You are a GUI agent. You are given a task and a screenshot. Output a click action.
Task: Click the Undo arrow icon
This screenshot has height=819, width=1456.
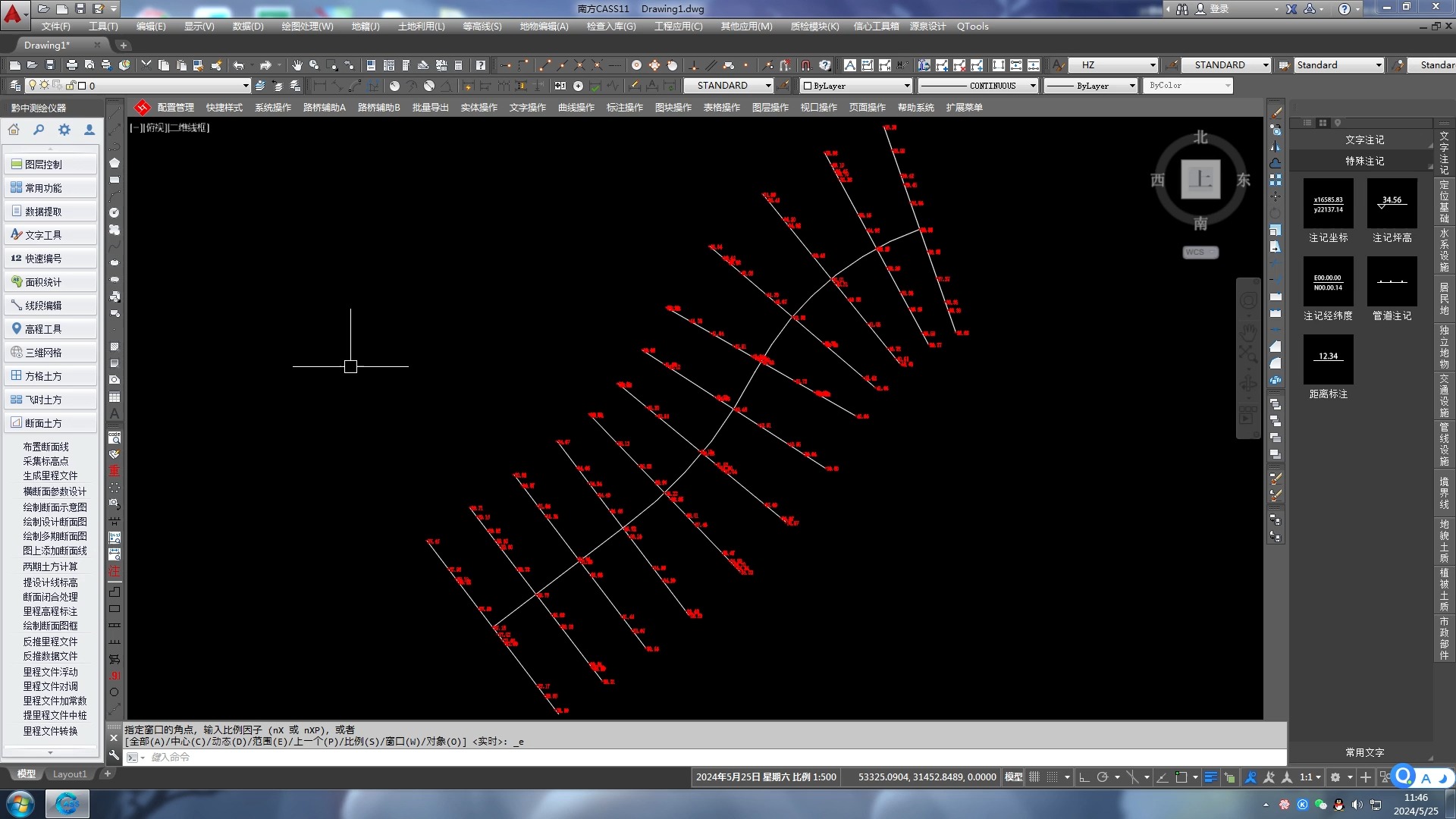[238, 65]
